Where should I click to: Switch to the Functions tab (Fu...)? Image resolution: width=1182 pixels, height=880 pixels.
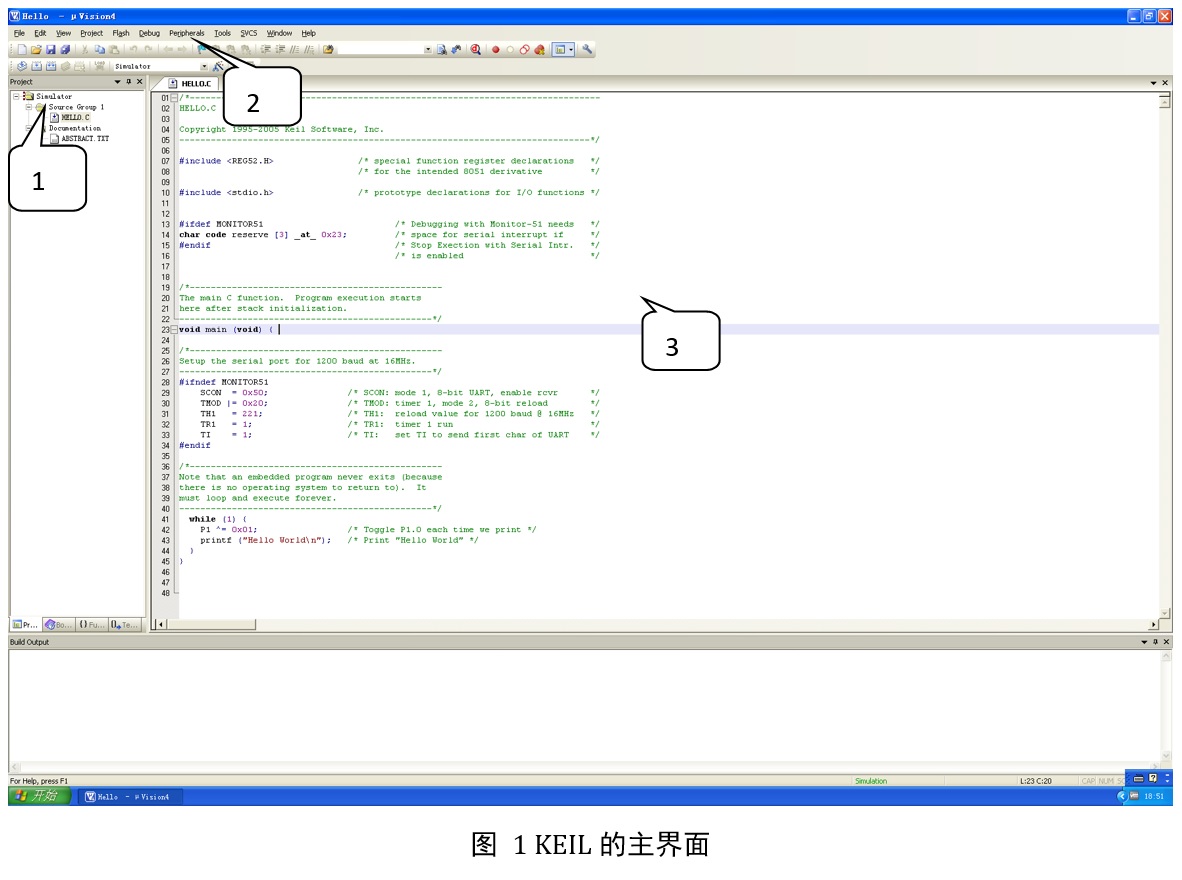click(91, 624)
